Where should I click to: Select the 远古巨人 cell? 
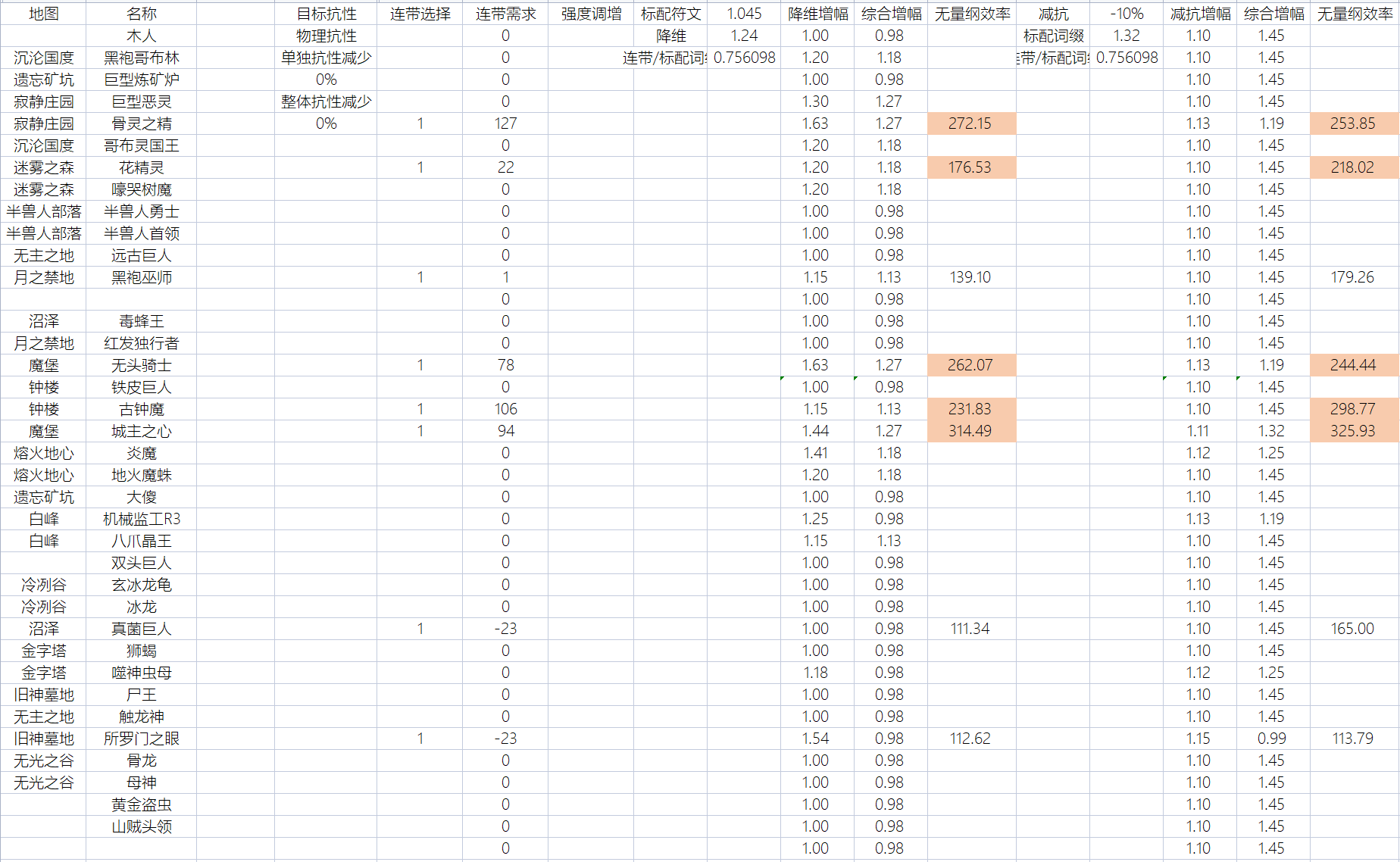[142, 255]
